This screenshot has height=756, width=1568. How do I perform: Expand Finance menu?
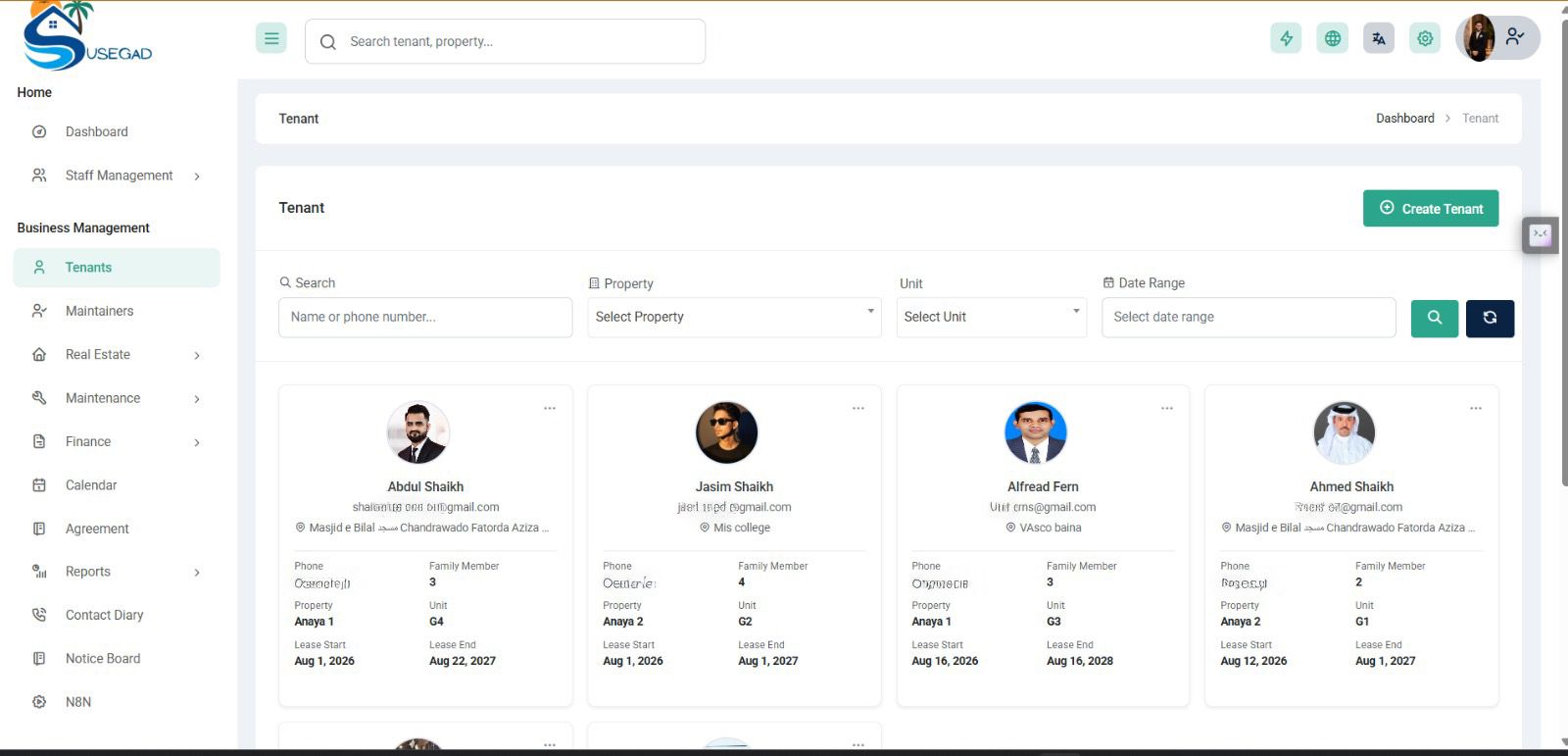click(x=117, y=441)
